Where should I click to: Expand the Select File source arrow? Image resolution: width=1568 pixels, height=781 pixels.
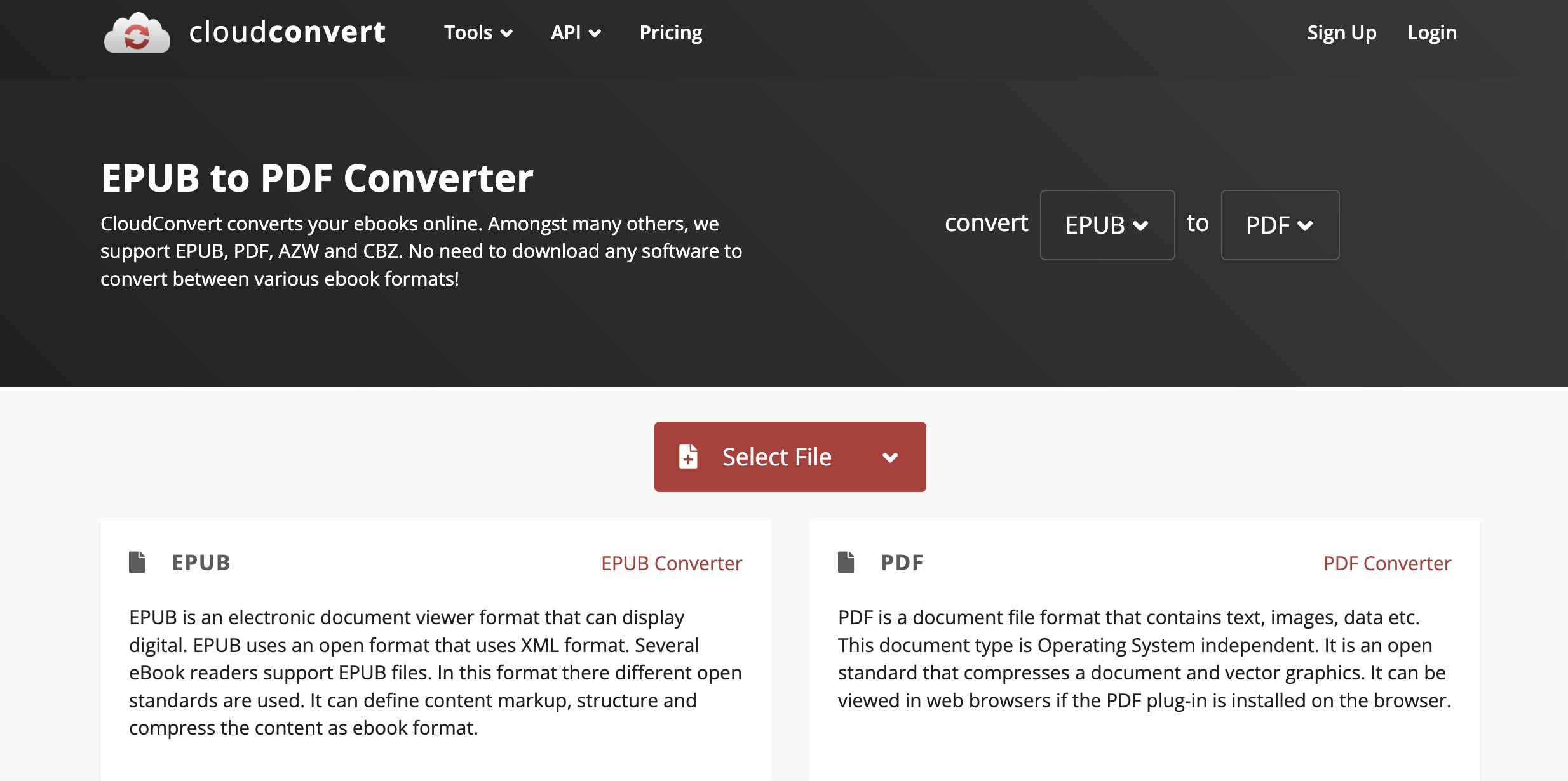coord(890,457)
